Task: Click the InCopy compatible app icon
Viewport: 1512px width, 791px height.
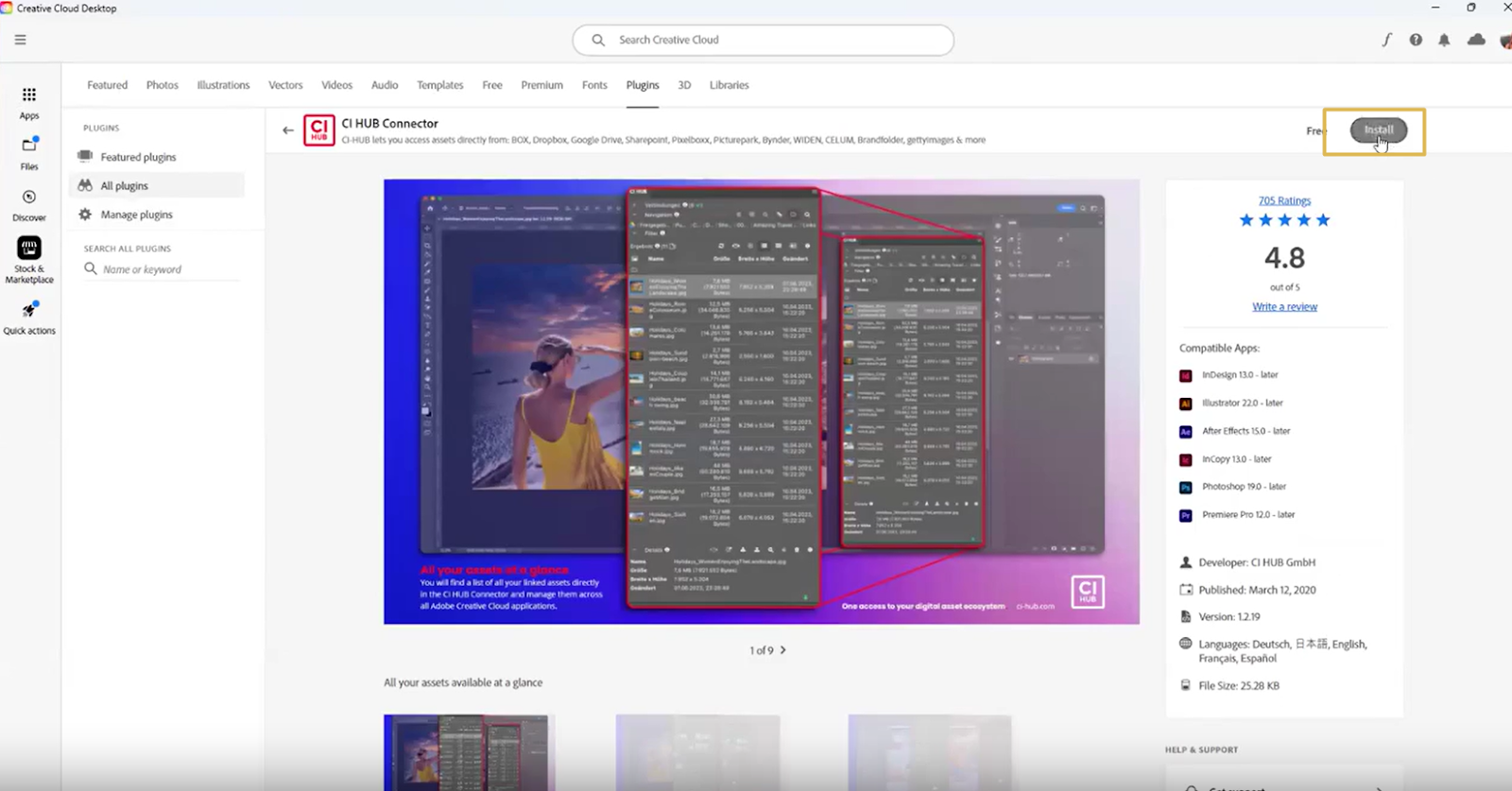Action: point(1186,460)
